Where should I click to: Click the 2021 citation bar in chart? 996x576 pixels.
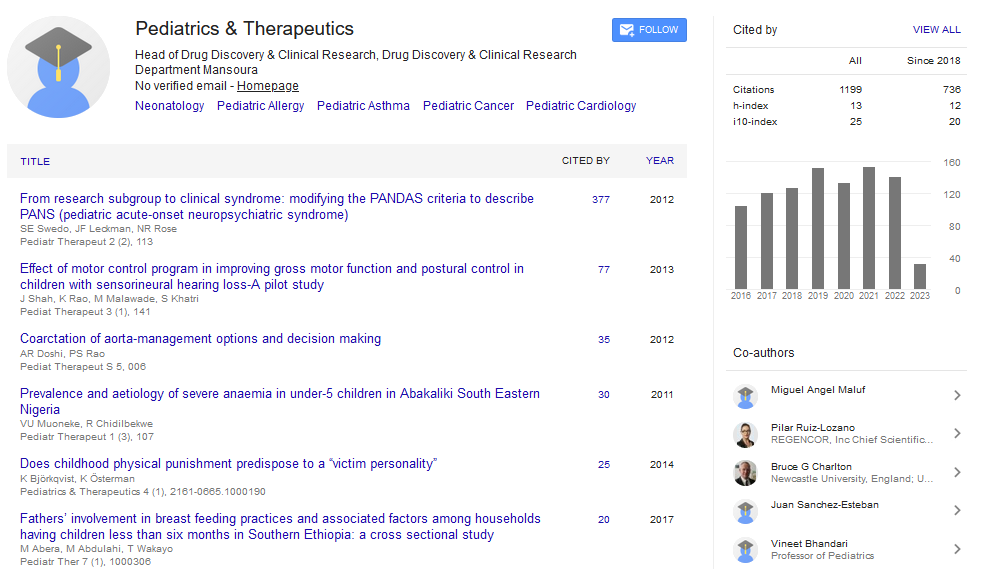tap(869, 228)
